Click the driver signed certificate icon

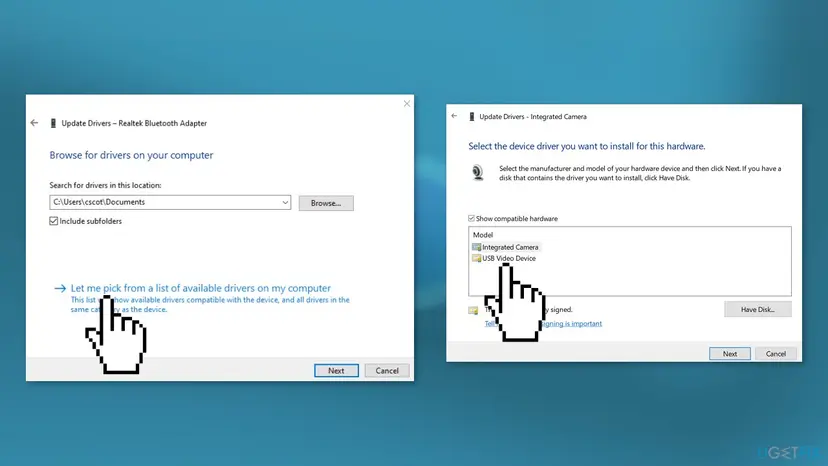pyautogui.click(x=473, y=310)
